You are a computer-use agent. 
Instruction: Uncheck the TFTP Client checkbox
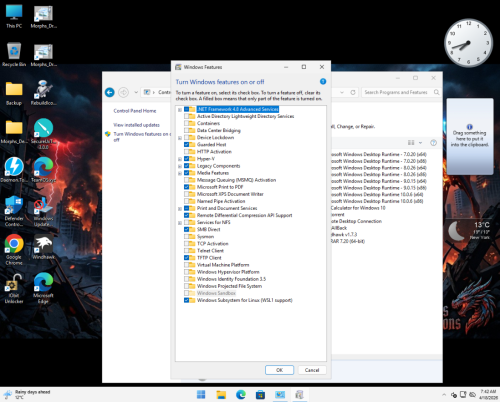[x=187, y=258]
